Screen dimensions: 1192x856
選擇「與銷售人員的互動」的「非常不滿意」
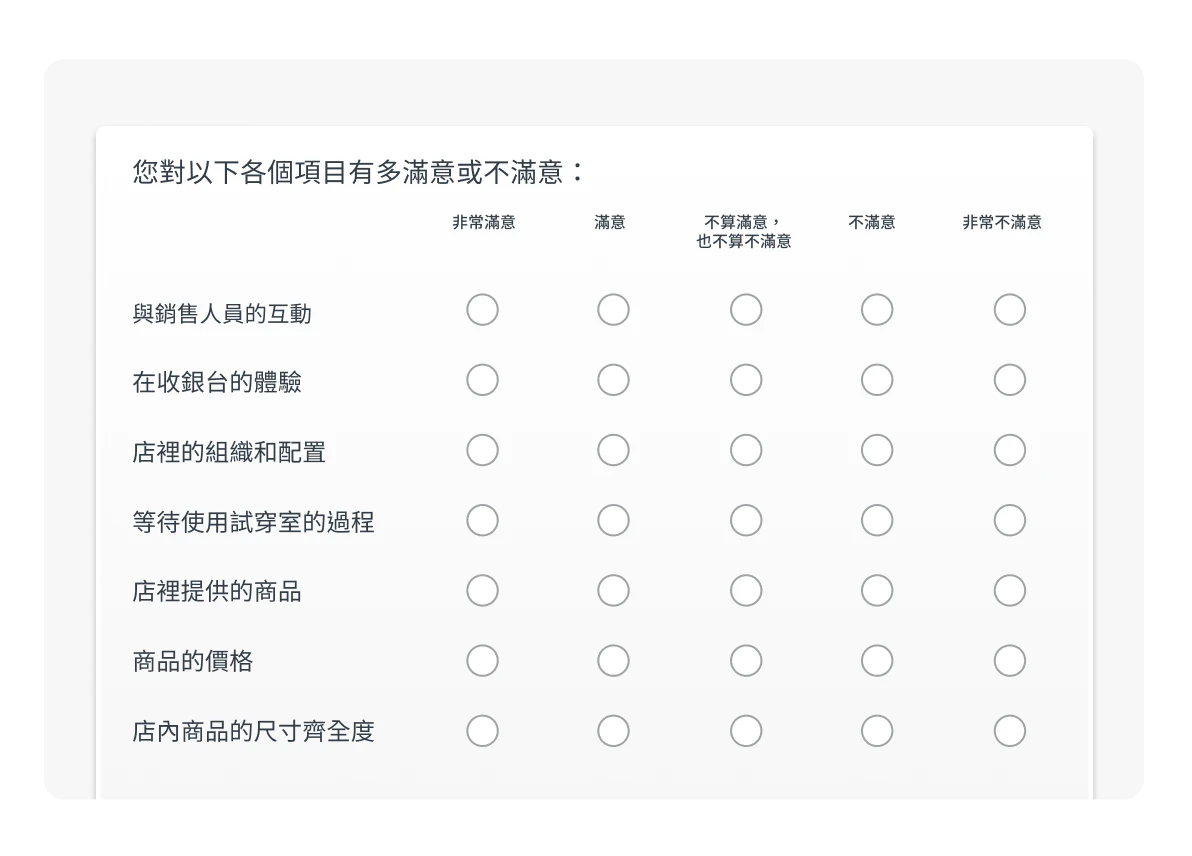[1009, 310]
